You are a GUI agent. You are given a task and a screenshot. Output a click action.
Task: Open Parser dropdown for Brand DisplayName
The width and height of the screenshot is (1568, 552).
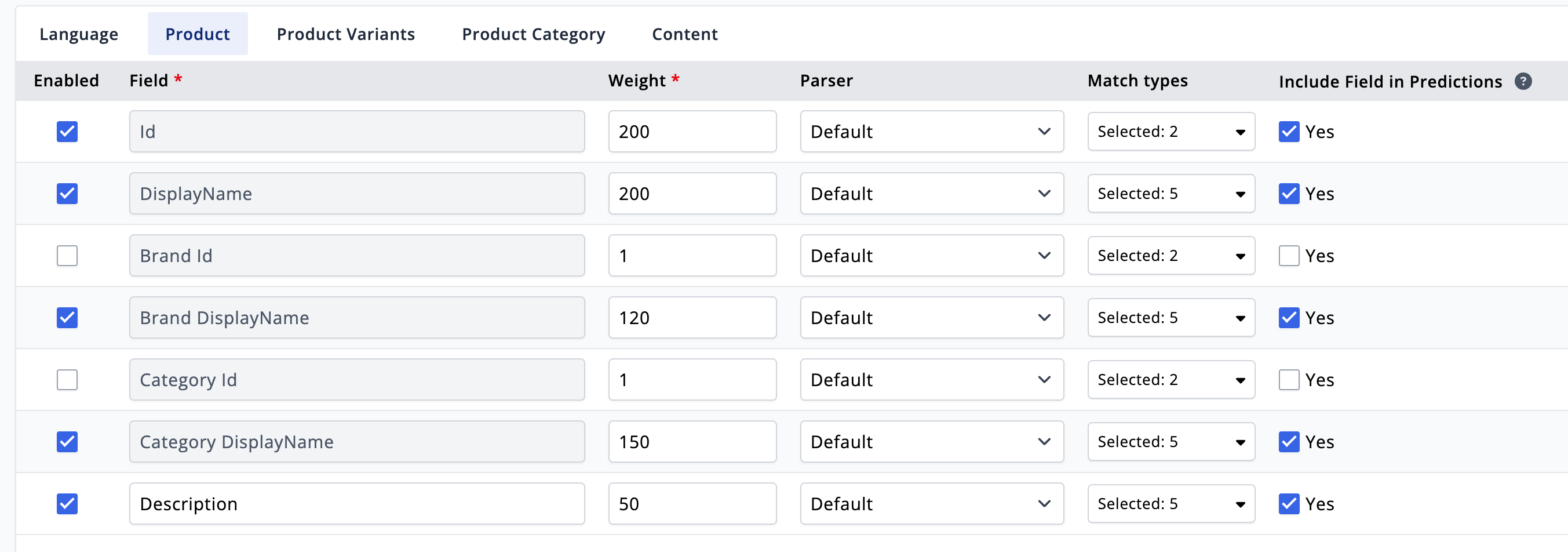coord(931,317)
